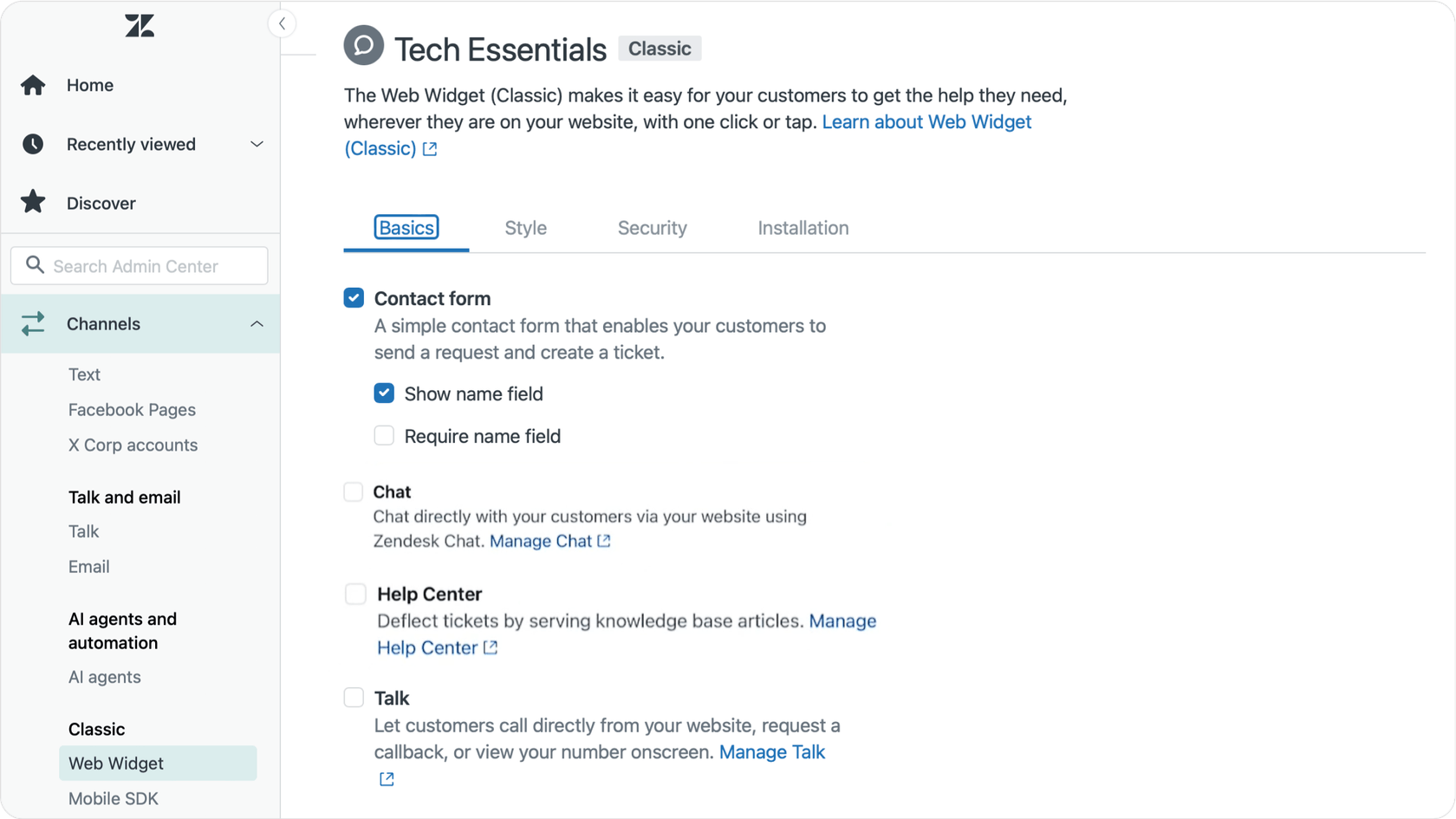1456x819 pixels.
Task: Toggle the Show name field checkbox
Action: click(384, 393)
